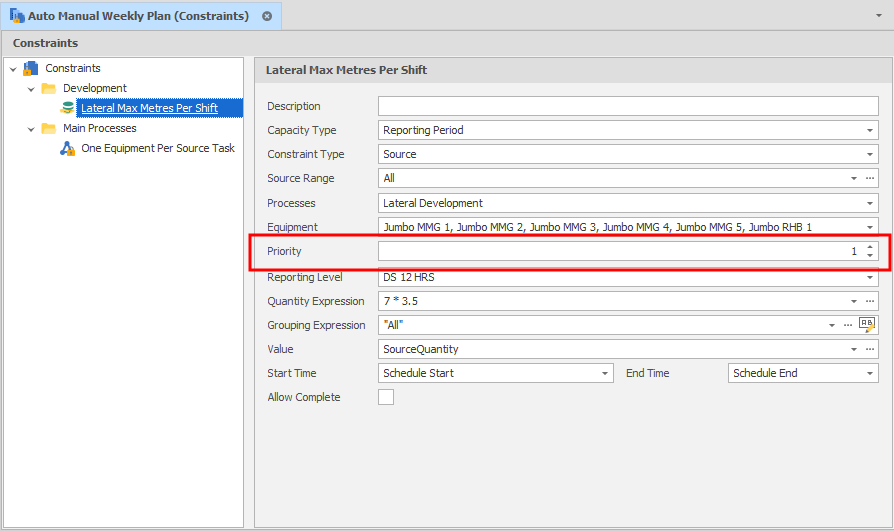
Task: Click the Development folder icon
Action: (x=48, y=88)
